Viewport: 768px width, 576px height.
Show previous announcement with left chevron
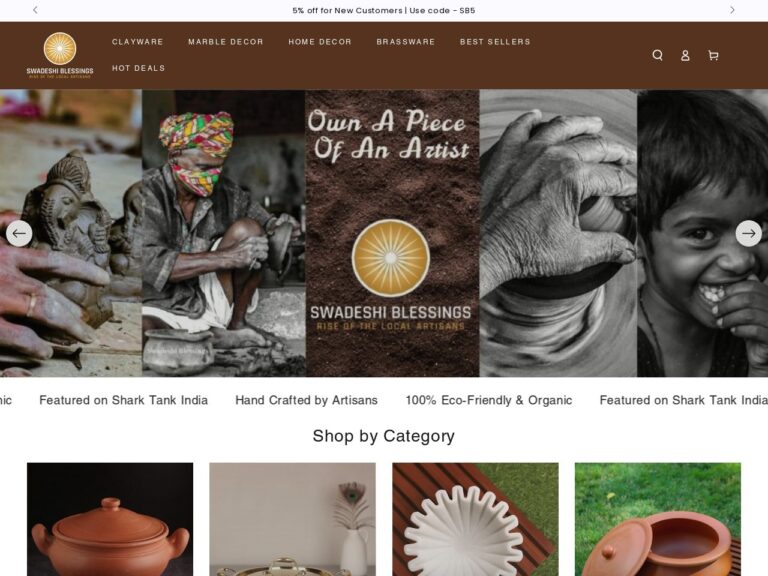coord(35,10)
